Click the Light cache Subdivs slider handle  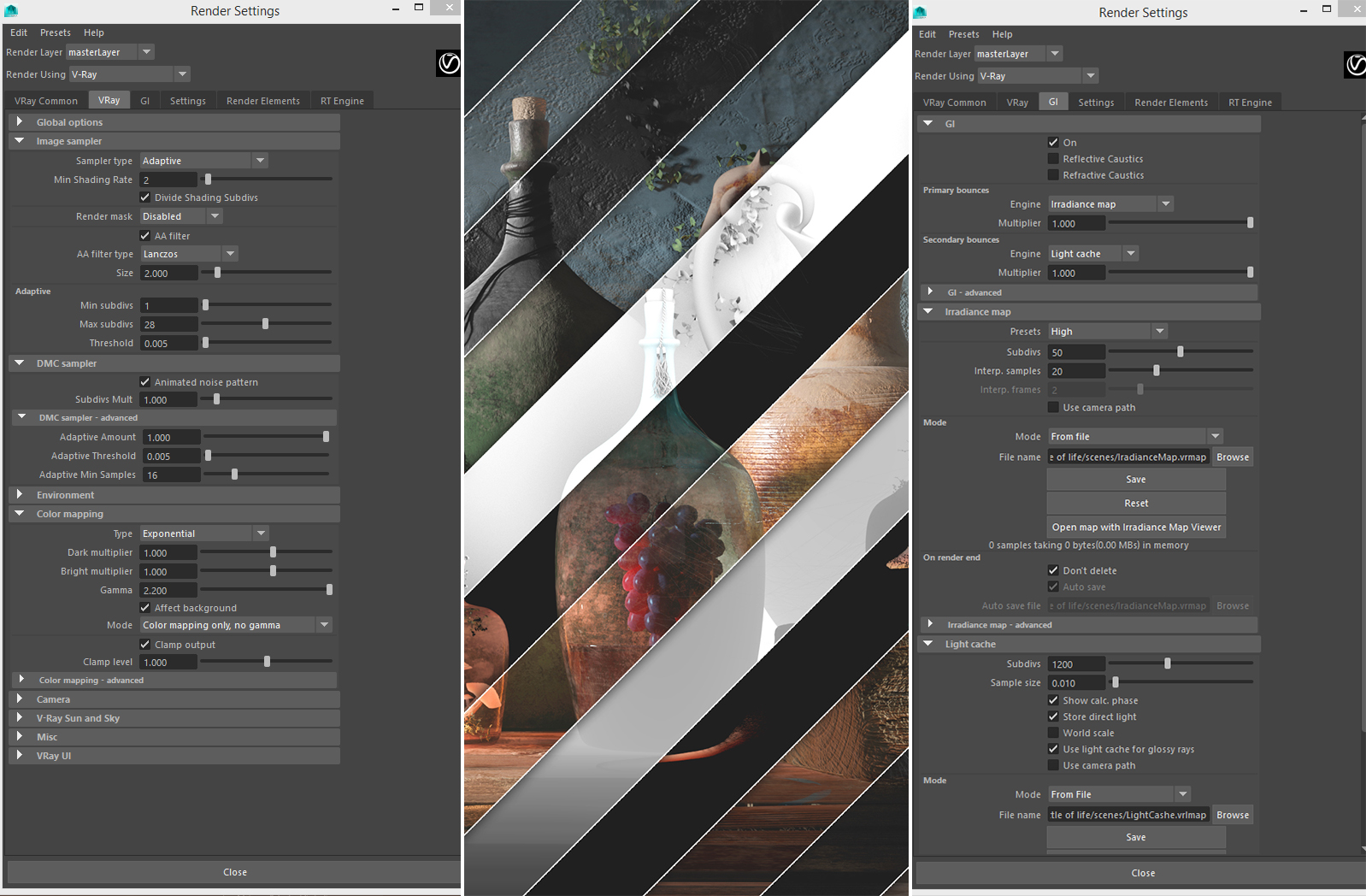1168,663
